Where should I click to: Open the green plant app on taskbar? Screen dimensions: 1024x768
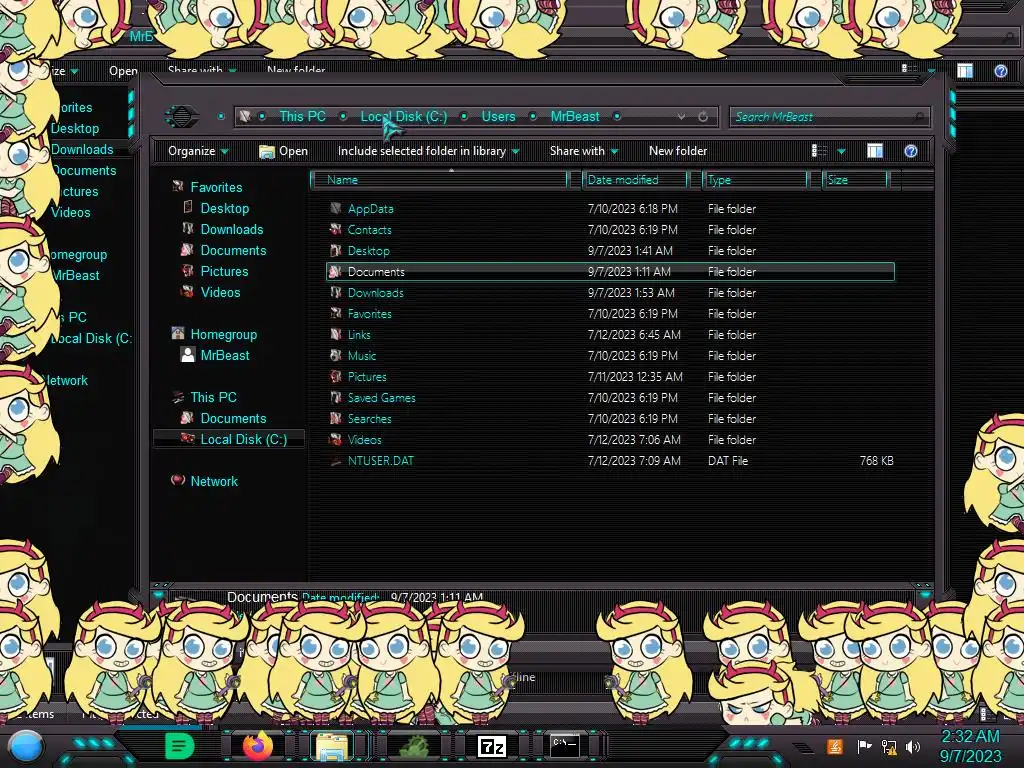coord(415,746)
